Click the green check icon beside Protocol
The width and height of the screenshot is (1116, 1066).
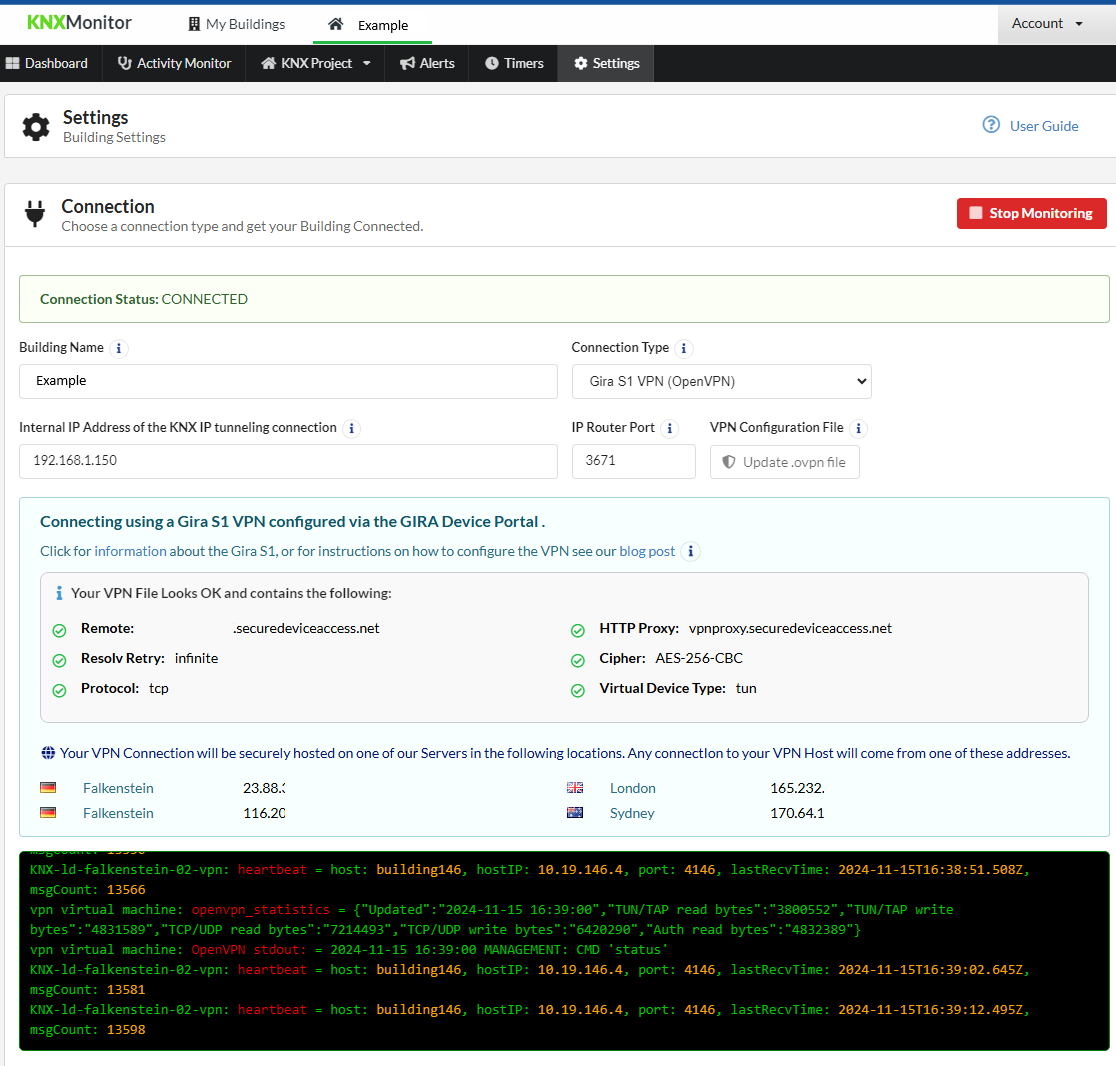click(60, 690)
